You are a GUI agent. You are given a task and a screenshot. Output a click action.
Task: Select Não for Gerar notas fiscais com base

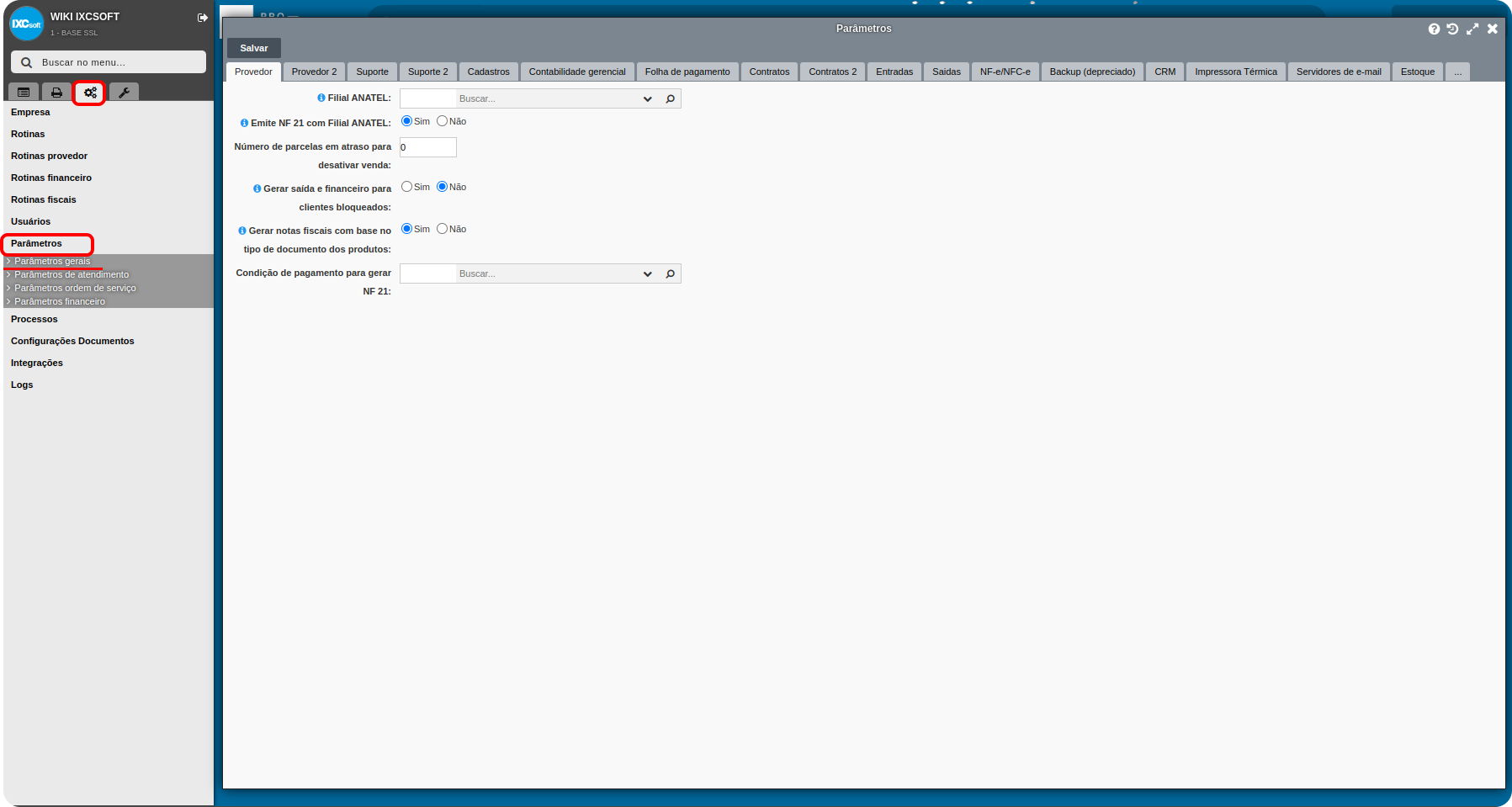click(x=442, y=229)
